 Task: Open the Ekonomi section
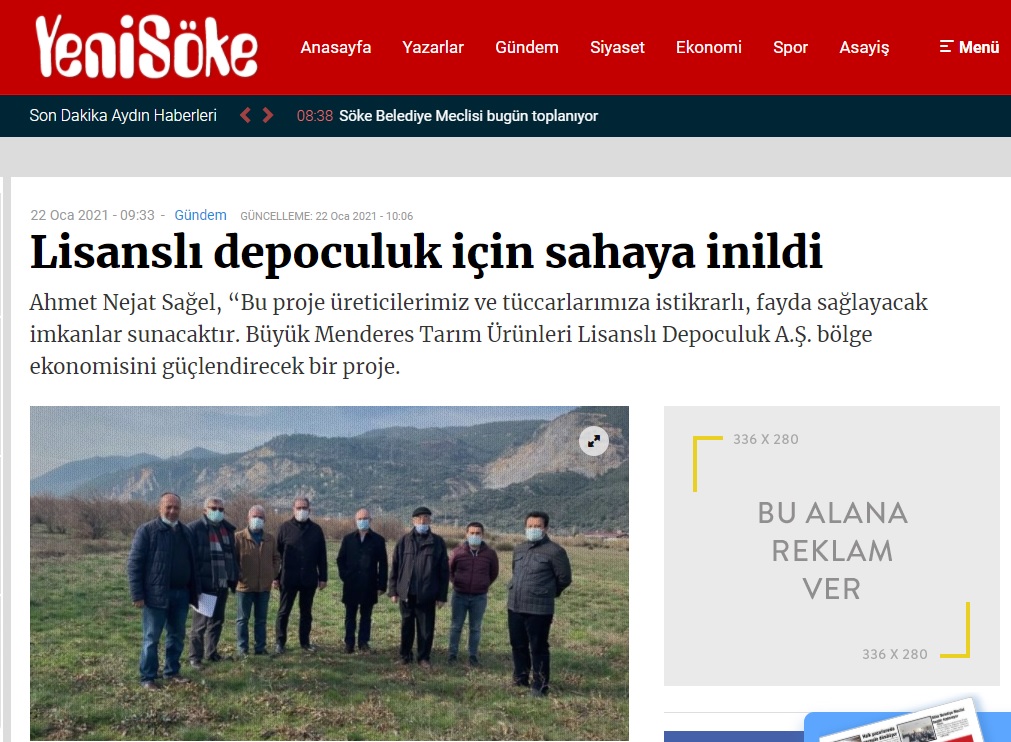point(709,47)
